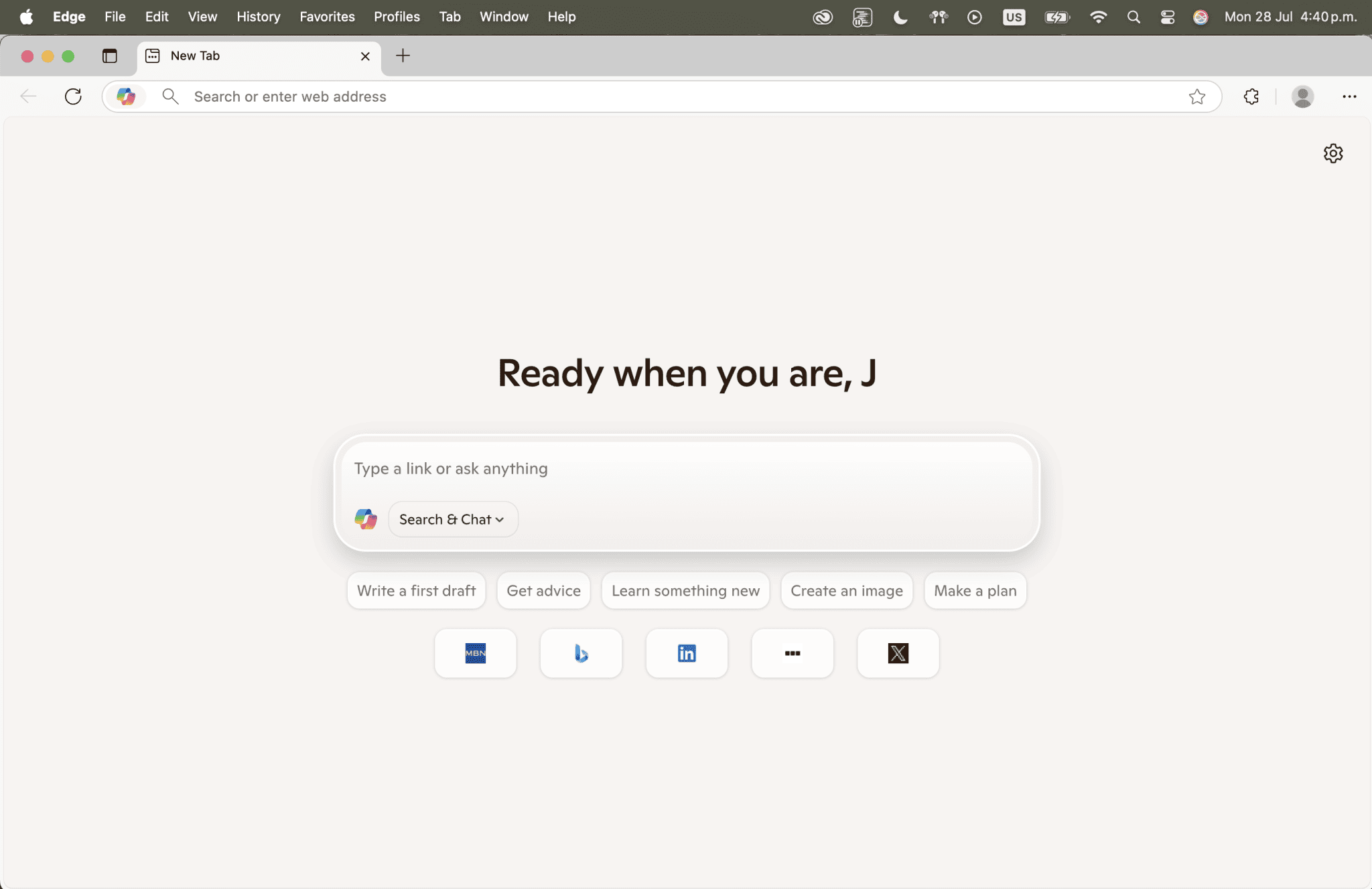Click the Write a first draft button

[416, 590]
